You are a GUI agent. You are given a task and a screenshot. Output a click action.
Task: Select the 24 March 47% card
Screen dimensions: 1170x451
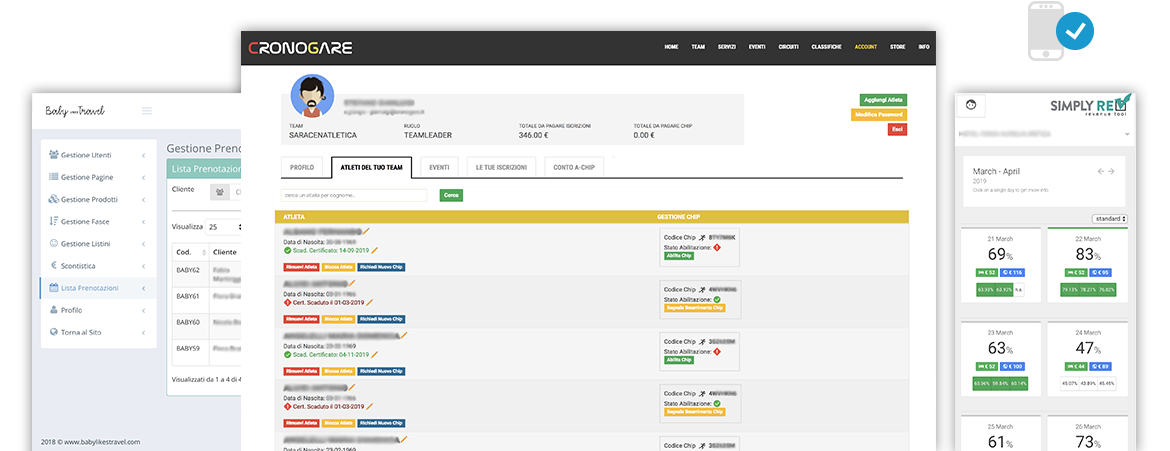click(1087, 359)
